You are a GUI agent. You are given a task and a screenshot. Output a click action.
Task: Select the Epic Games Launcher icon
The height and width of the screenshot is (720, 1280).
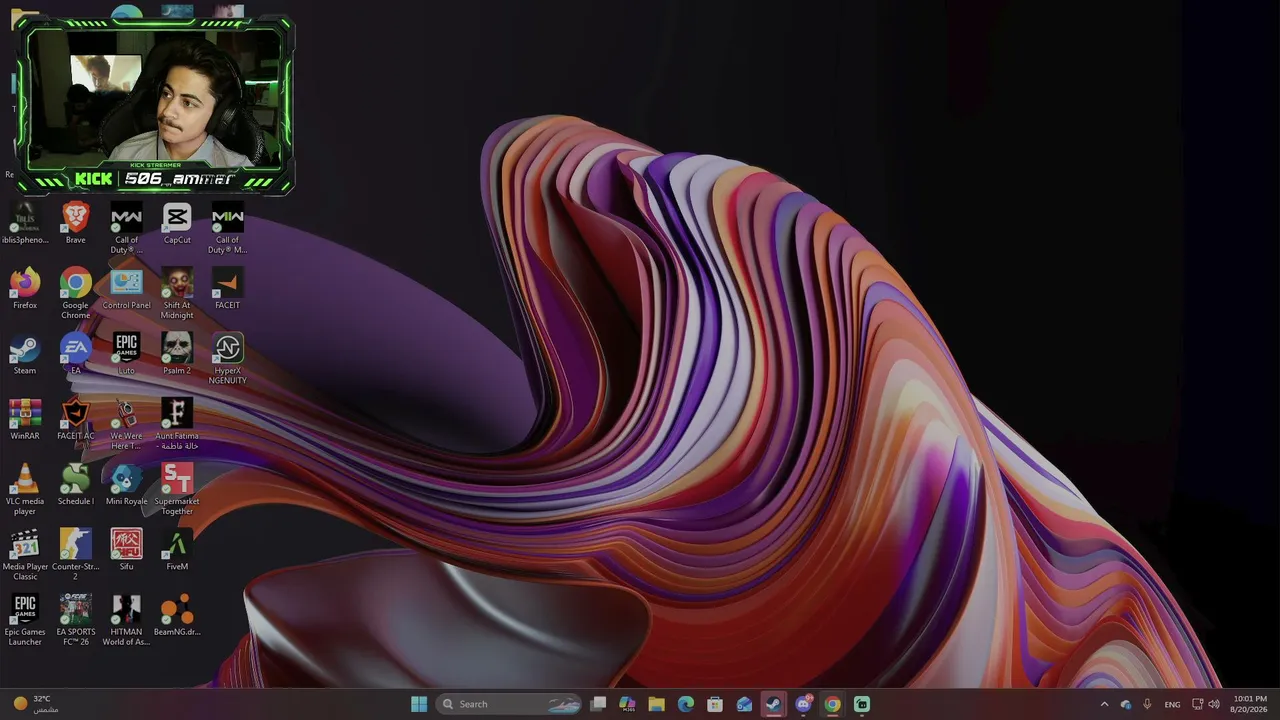[x=25, y=619]
